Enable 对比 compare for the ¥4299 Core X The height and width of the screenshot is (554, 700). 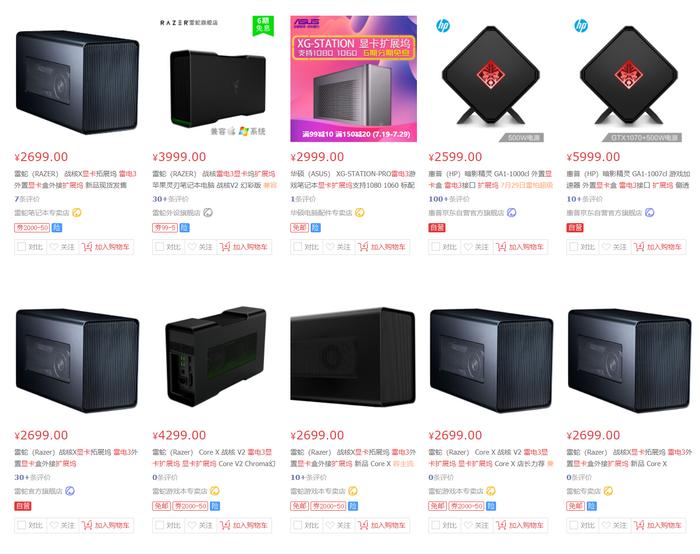[x=159, y=525]
